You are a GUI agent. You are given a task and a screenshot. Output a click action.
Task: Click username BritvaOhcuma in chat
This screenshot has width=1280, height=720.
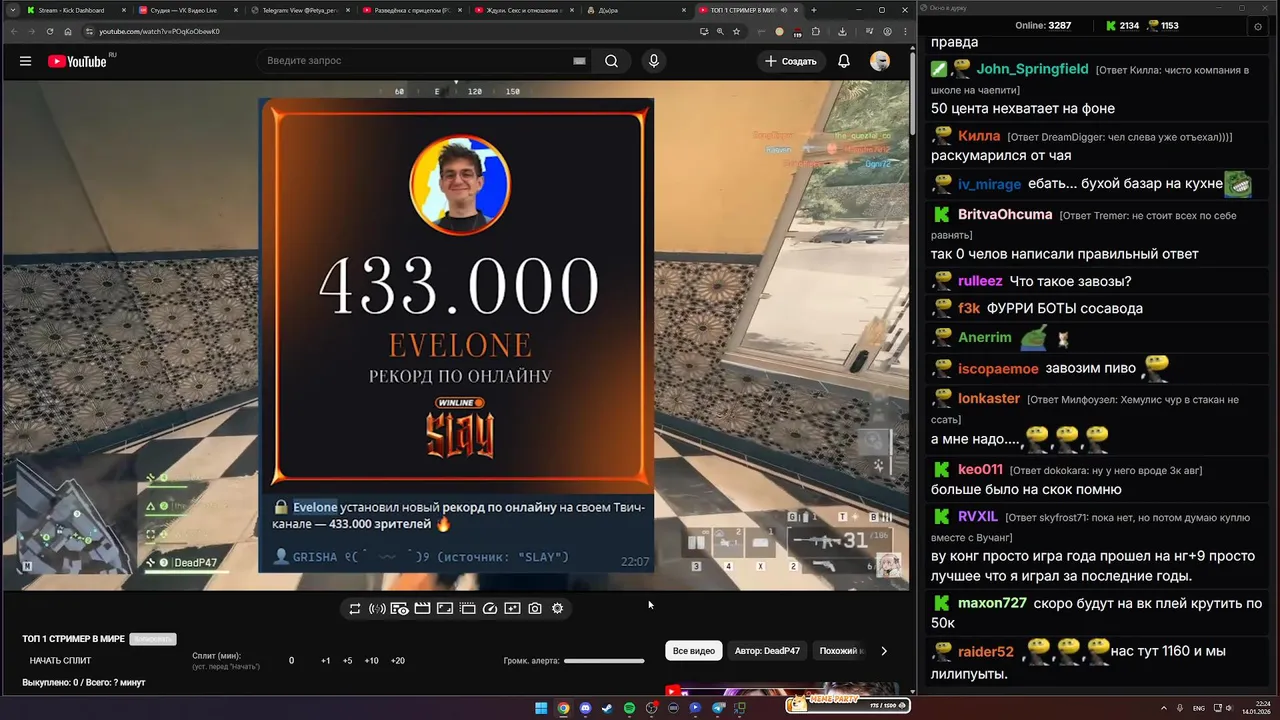click(x=1005, y=214)
